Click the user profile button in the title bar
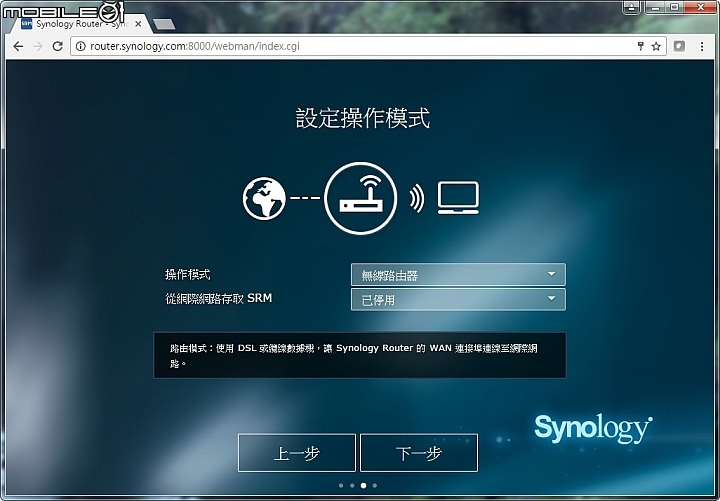Image resolution: width=720 pixels, height=501 pixels. (x=632, y=7)
